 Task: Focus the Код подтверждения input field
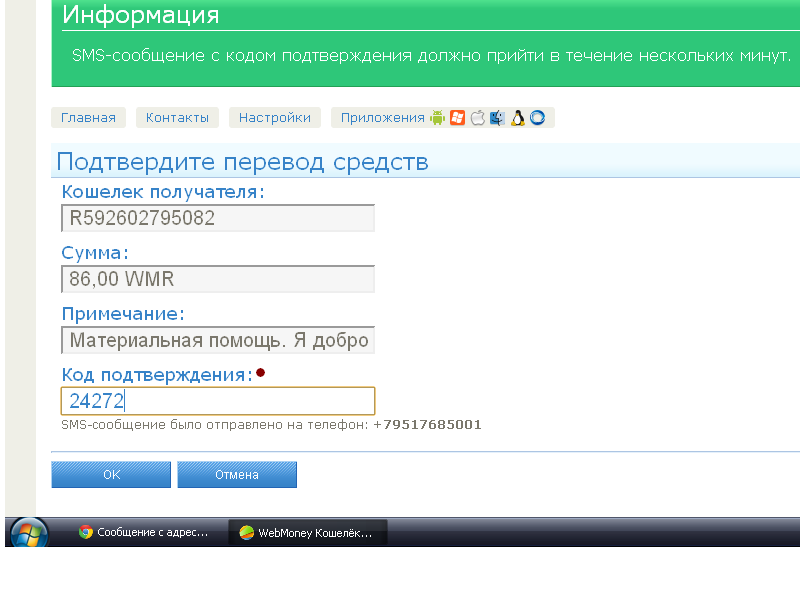218,401
